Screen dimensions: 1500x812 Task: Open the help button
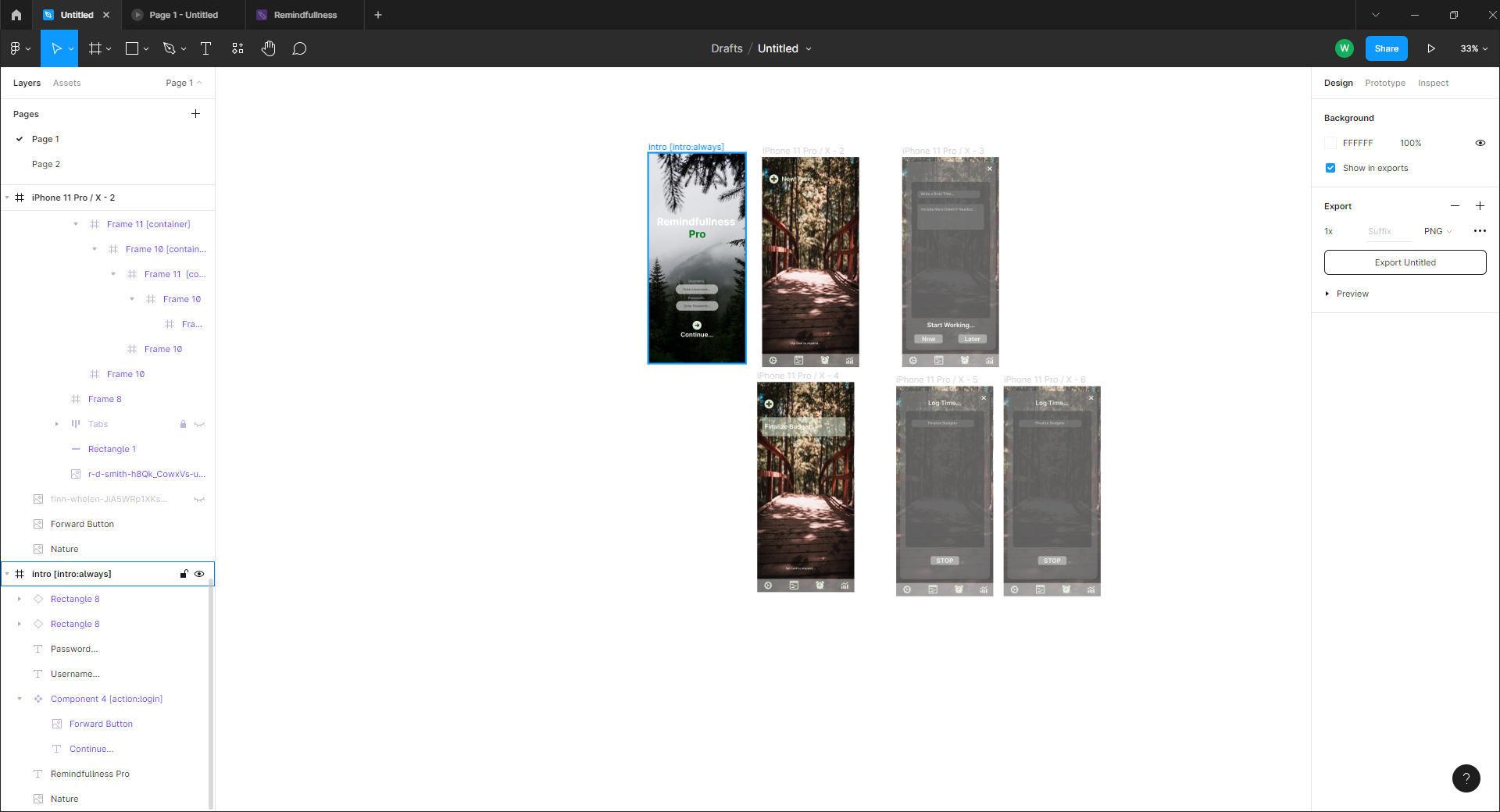coord(1466,778)
